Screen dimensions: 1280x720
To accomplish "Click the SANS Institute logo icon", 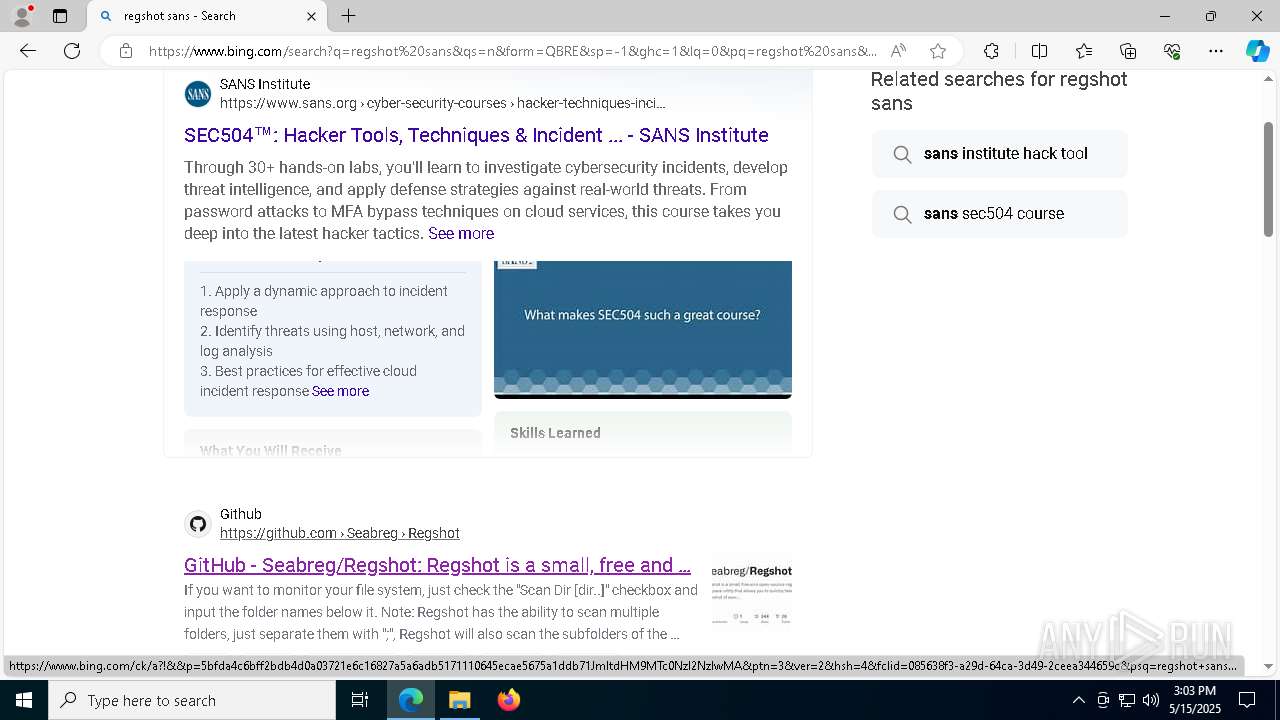I will click(x=198, y=94).
